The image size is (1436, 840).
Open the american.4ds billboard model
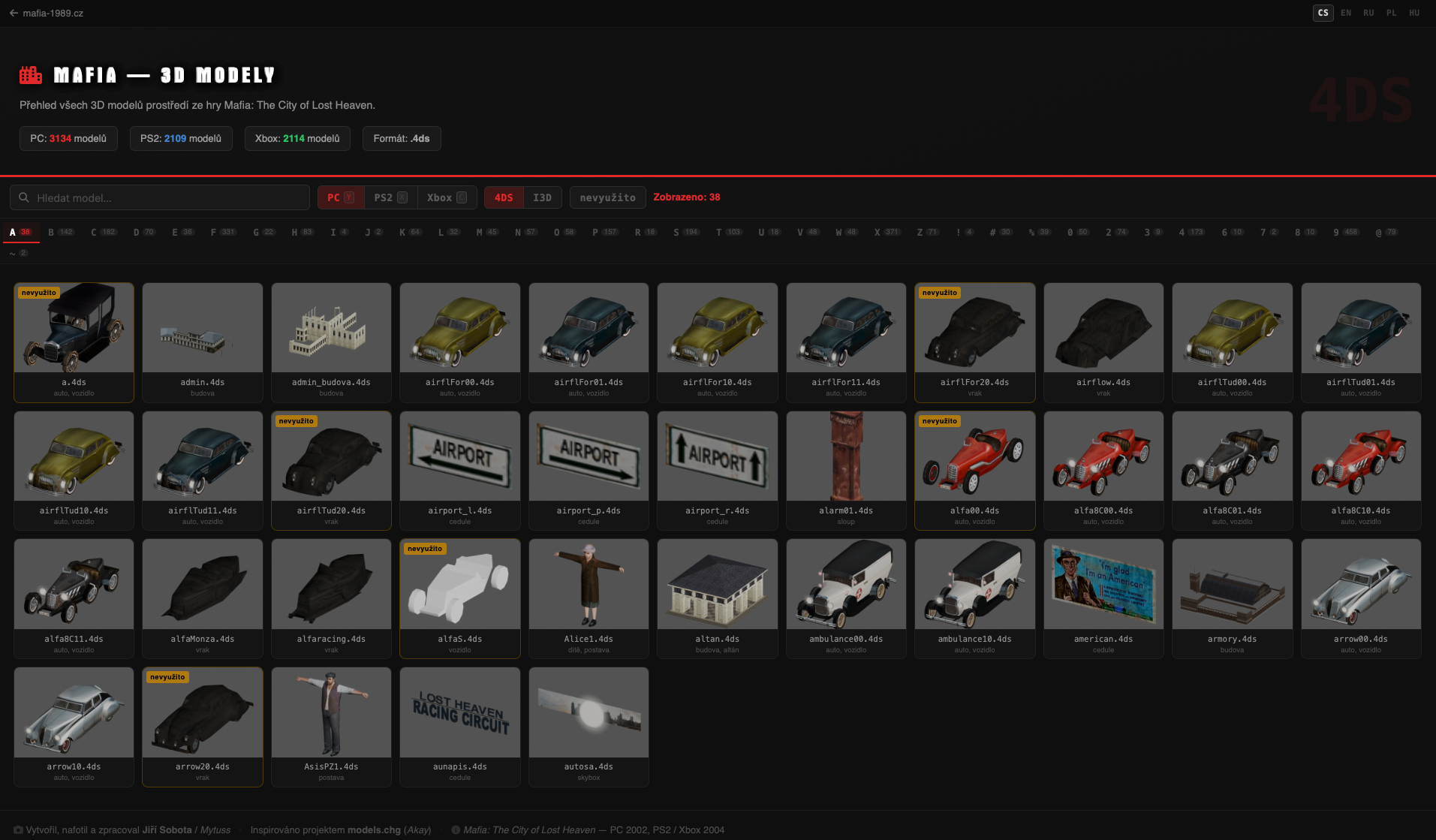coord(1103,599)
